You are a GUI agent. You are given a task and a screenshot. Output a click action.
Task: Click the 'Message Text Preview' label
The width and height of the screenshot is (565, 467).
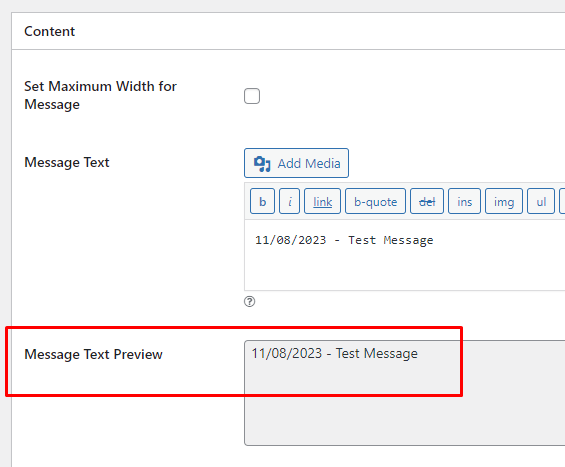93,354
